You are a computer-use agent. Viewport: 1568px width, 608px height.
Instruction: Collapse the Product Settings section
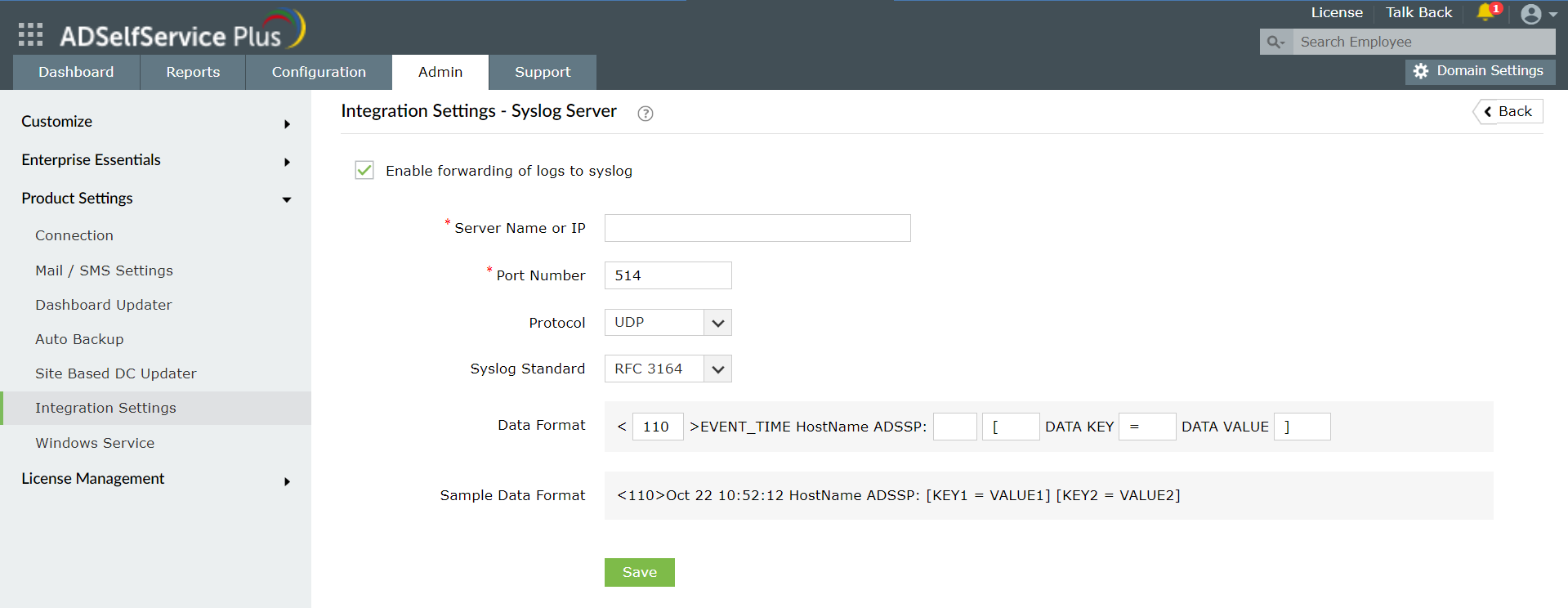tap(155, 199)
